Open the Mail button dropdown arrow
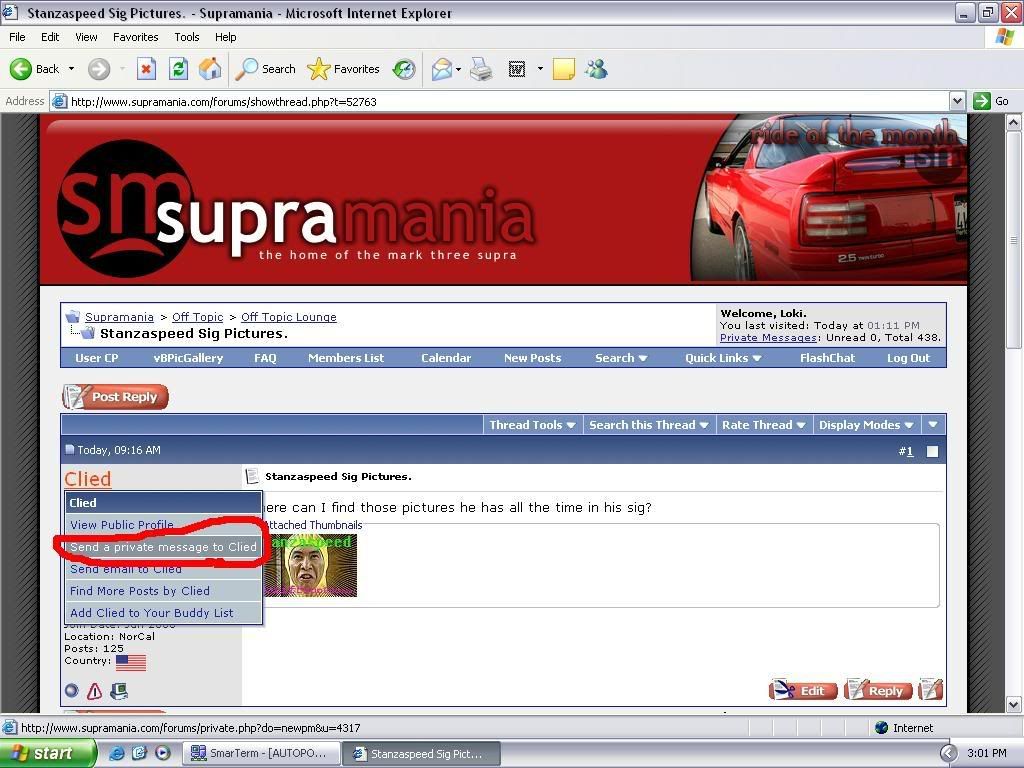Viewport: 1024px width, 768px height. click(x=458, y=69)
